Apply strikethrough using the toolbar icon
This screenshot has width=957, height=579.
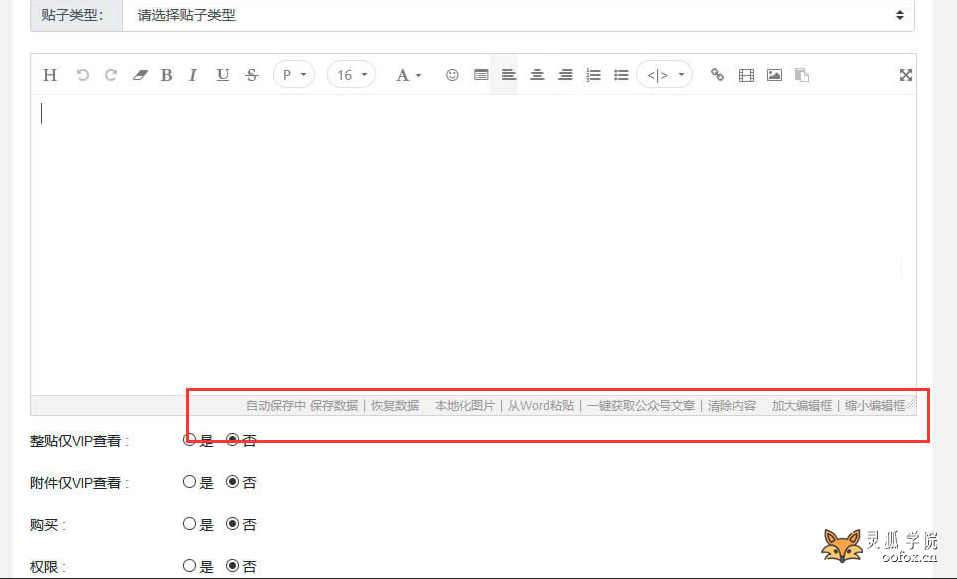click(251, 75)
